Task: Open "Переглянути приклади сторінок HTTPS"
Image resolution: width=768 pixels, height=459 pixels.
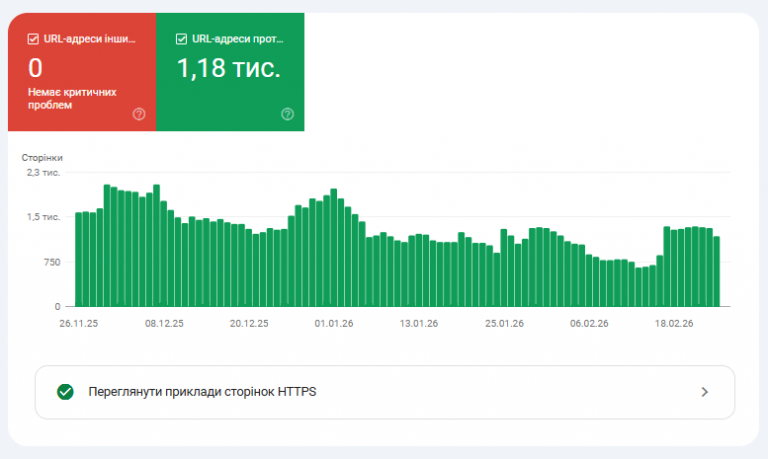Action: [385, 392]
